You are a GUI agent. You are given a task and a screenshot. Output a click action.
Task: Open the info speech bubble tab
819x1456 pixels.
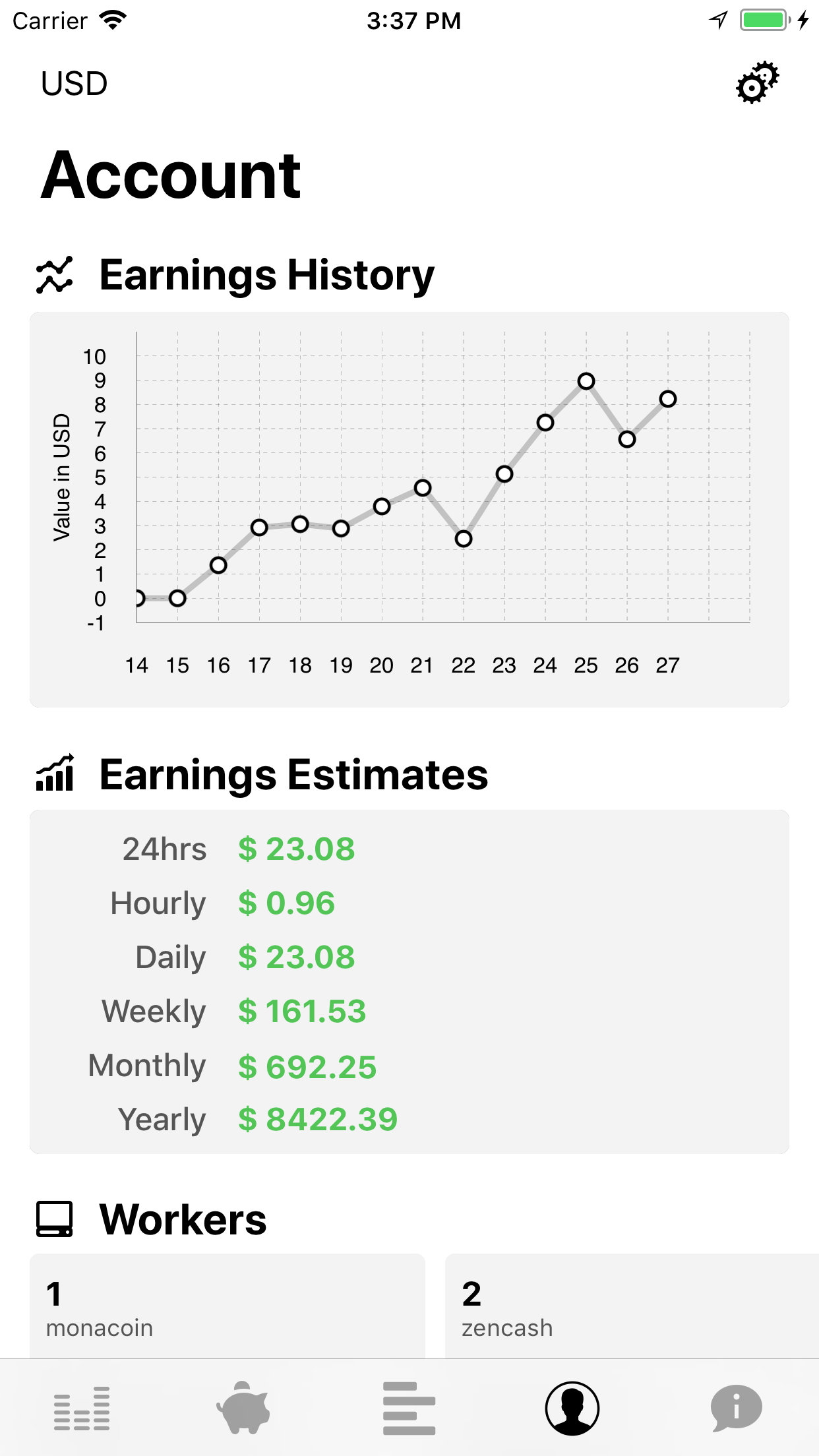pyautogui.click(x=736, y=1409)
